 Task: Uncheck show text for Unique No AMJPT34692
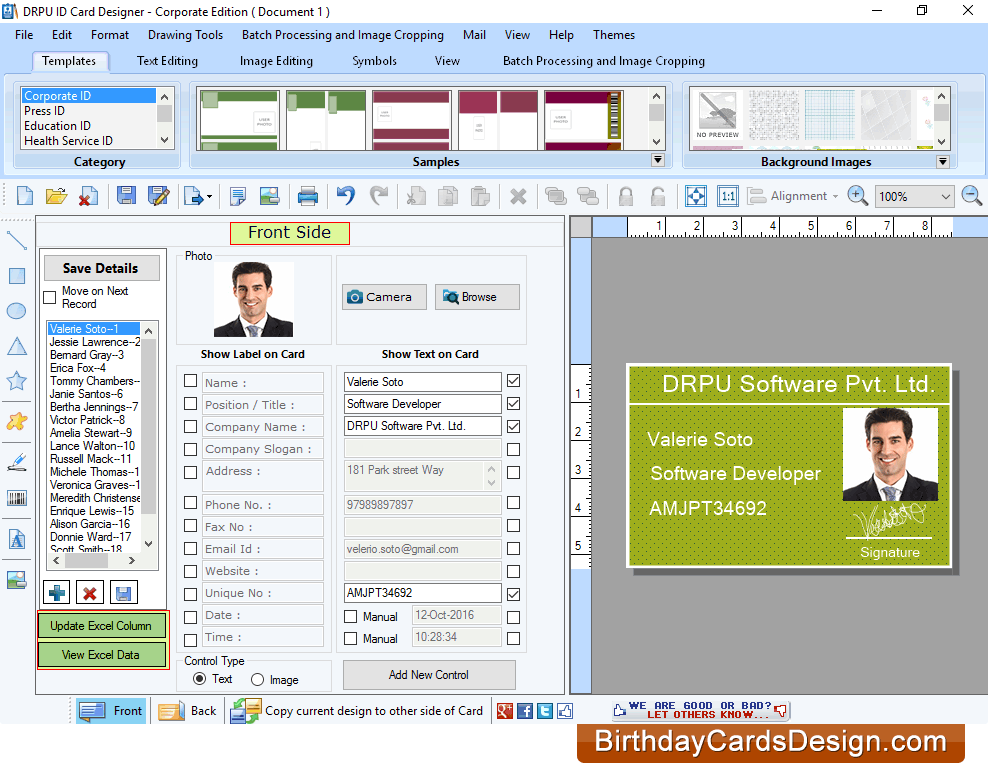(x=514, y=594)
